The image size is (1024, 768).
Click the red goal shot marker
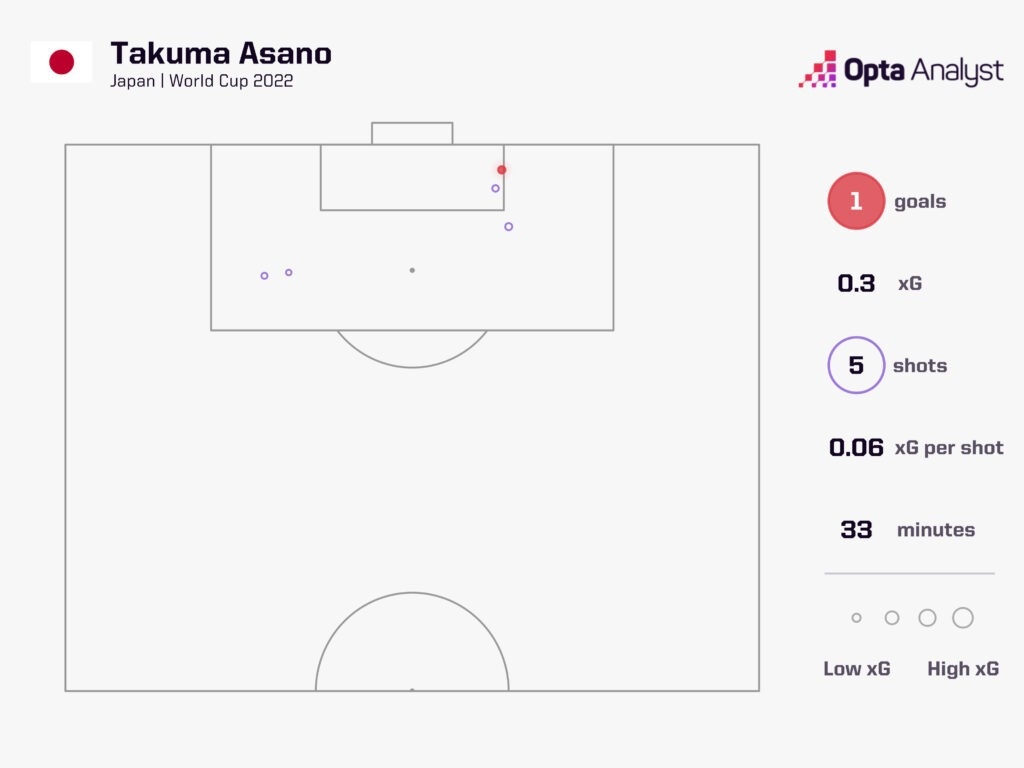click(502, 170)
